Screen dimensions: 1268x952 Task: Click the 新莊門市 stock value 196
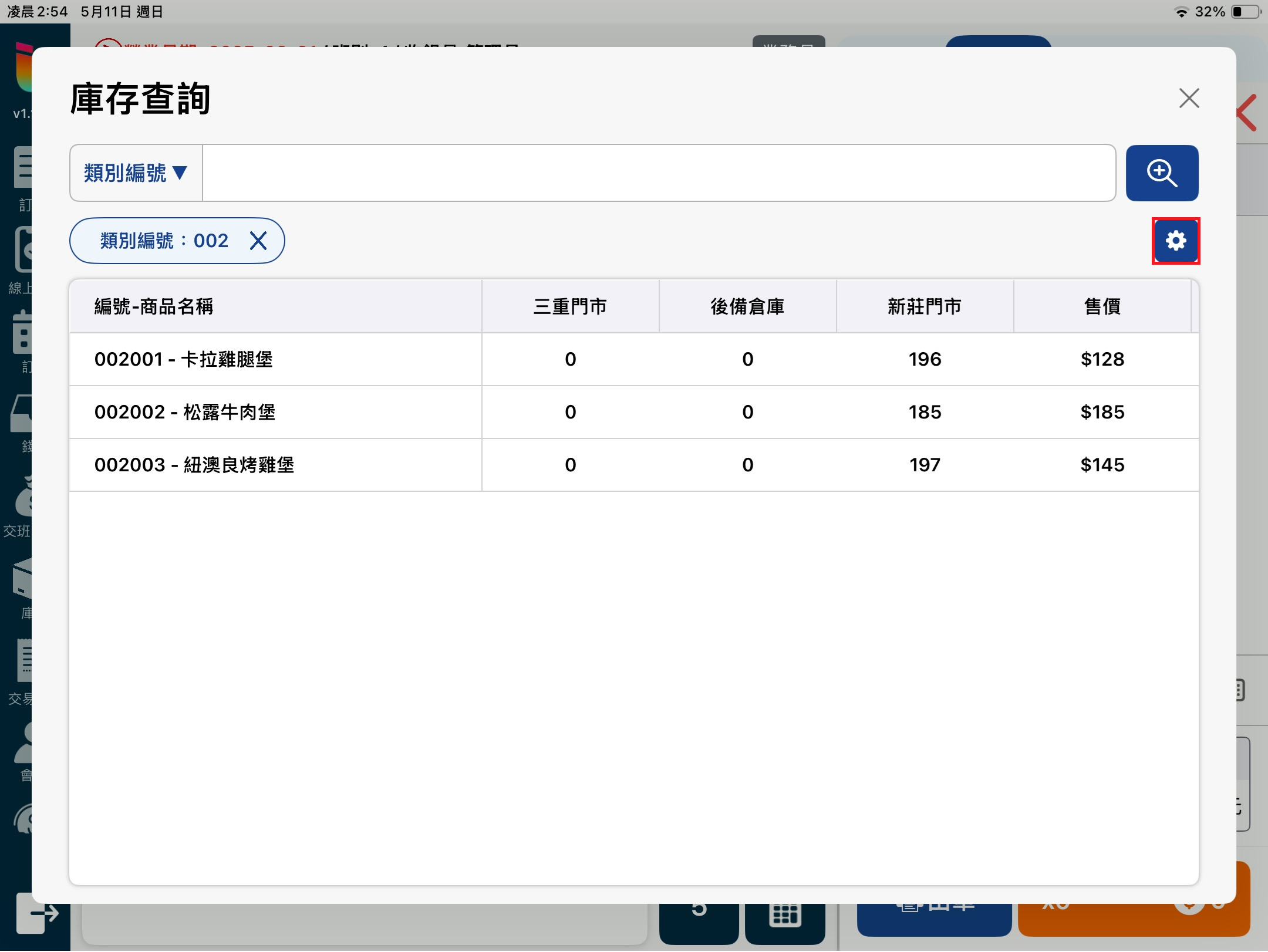(x=925, y=359)
